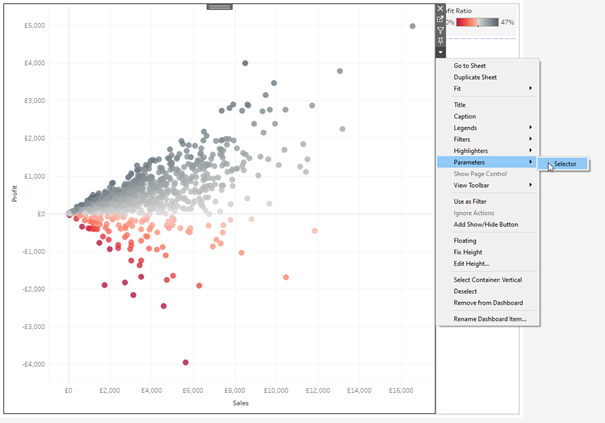This screenshot has width=605, height=423.
Task: Click the Profit Ratio color legend gradient
Action: 476,21
